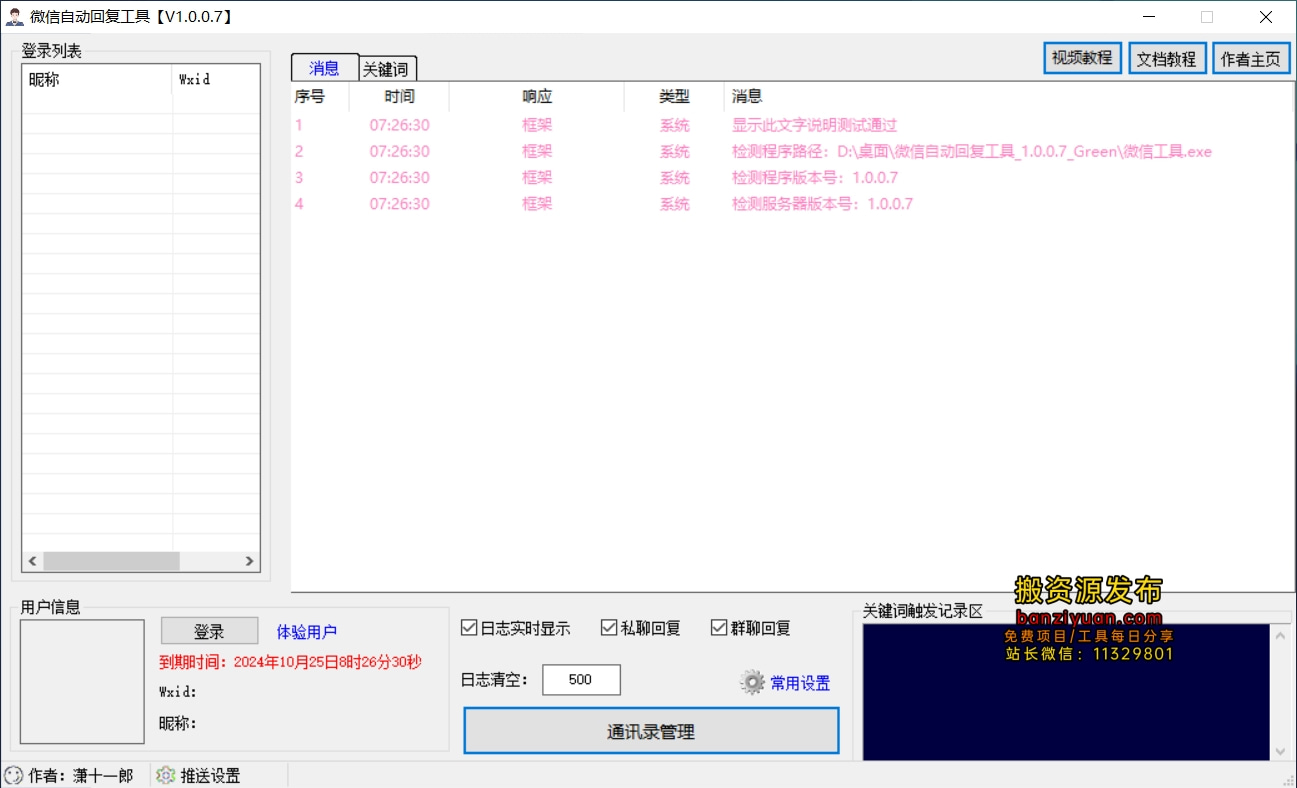The image size is (1297, 788).
Task: Visit 作者主页 via its button
Action: coord(1251,57)
